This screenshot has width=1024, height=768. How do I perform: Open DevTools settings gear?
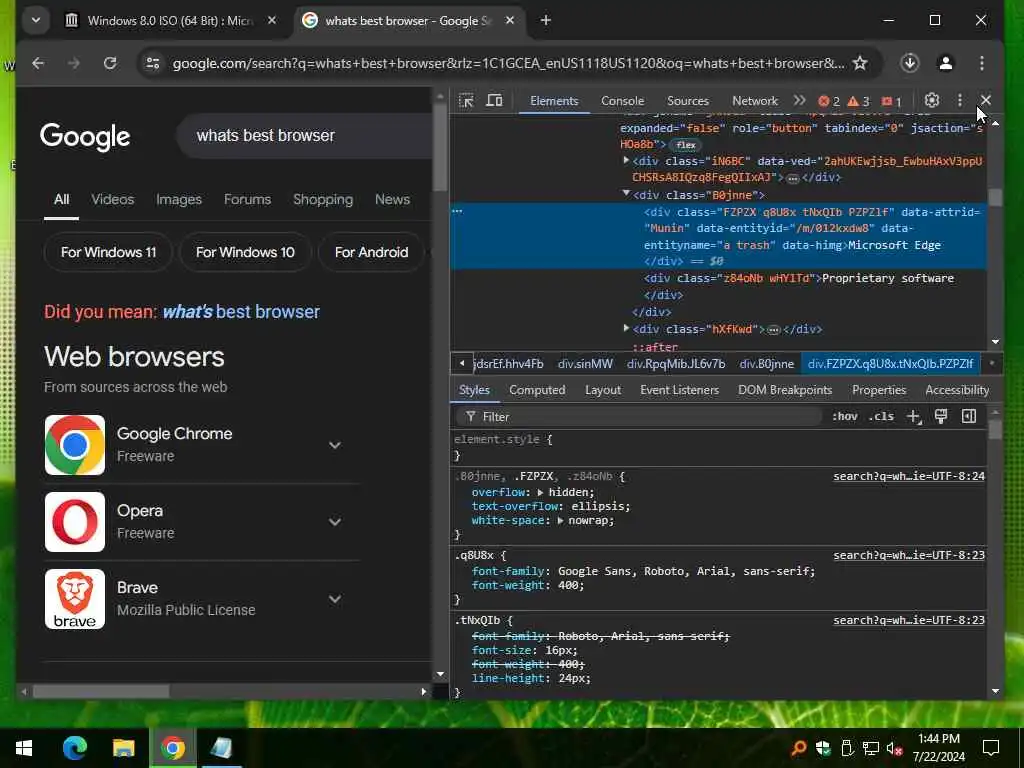click(932, 101)
